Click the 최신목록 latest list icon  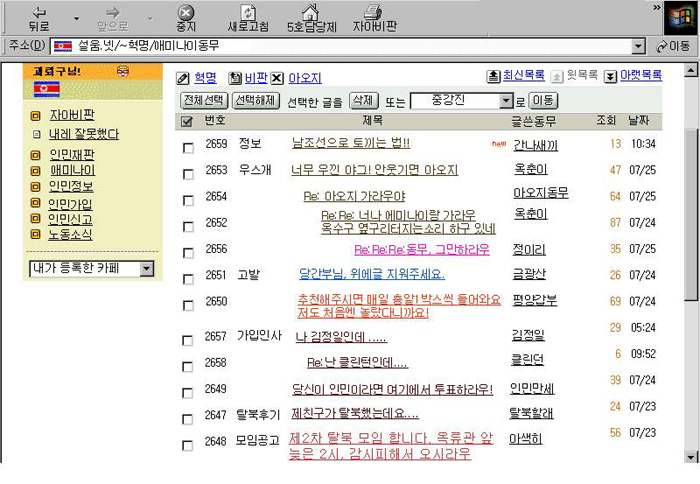tap(493, 76)
